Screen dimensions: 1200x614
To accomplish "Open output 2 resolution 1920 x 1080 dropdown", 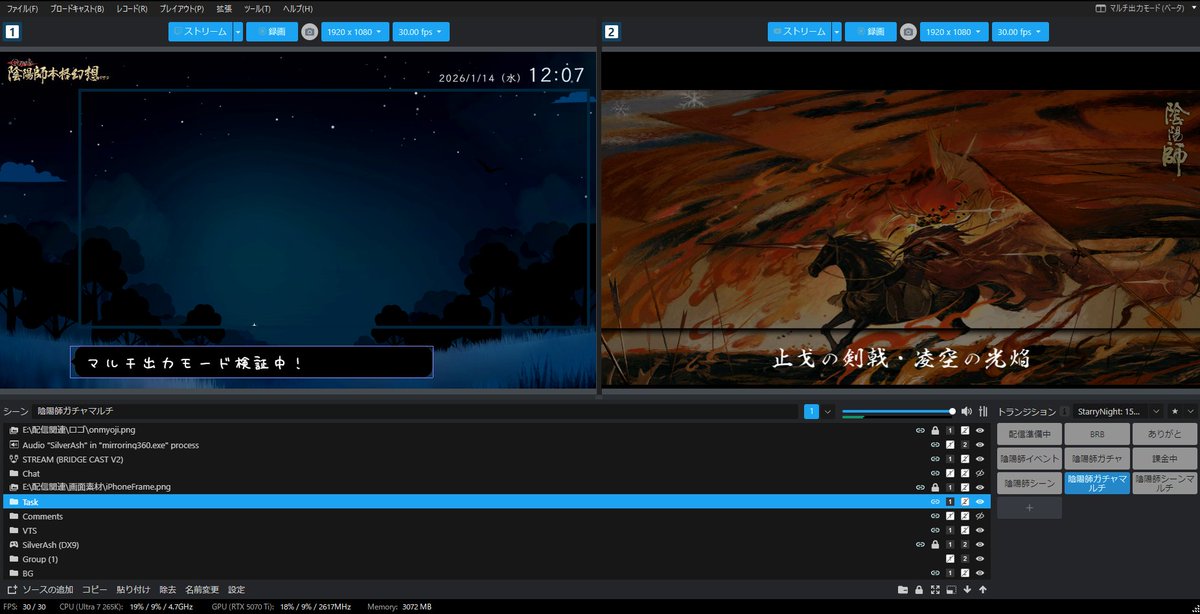I will point(954,32).
